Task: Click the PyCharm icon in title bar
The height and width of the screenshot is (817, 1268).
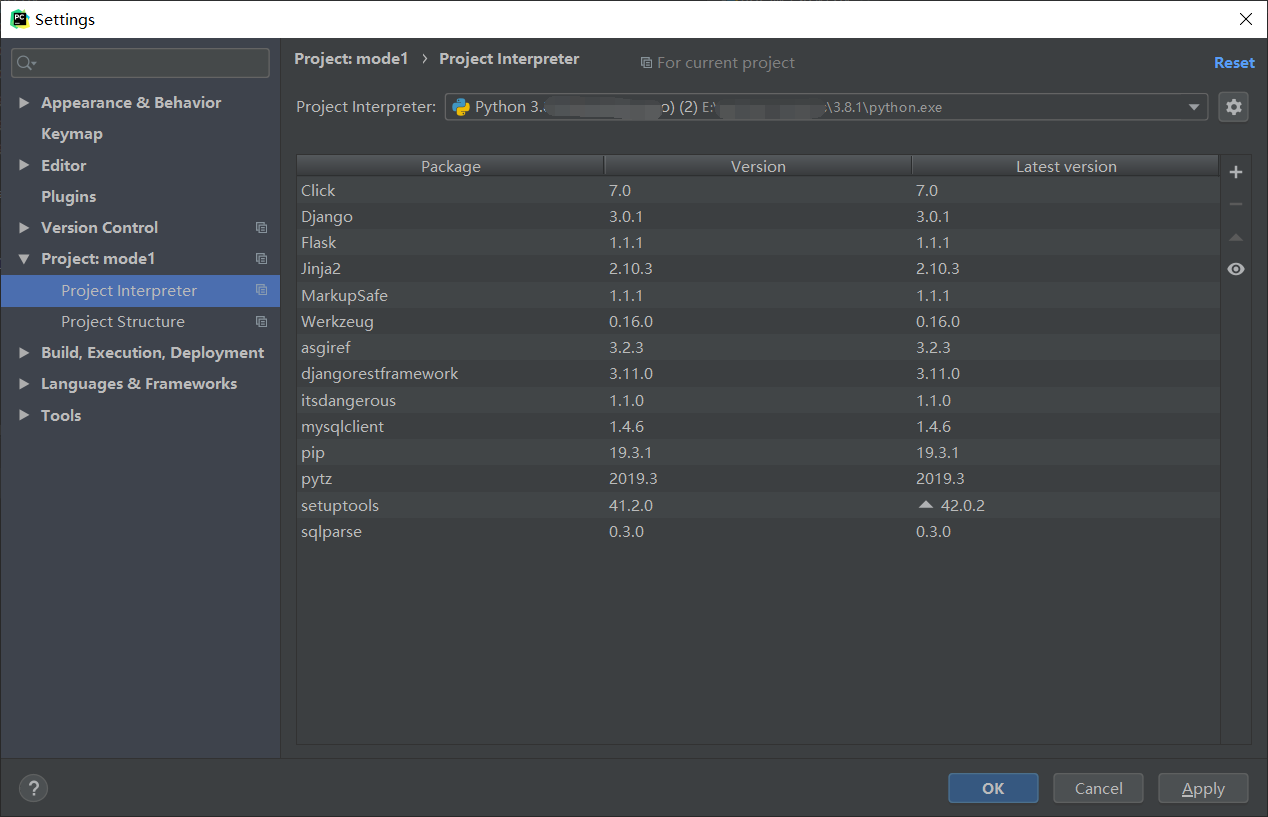Action: (x=18, y=19)
